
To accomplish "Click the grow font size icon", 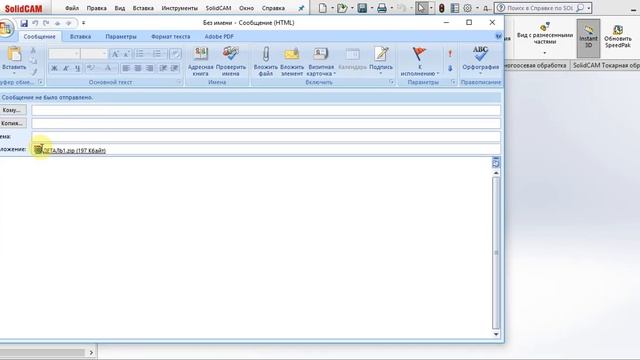I will (x=115, y=54).
